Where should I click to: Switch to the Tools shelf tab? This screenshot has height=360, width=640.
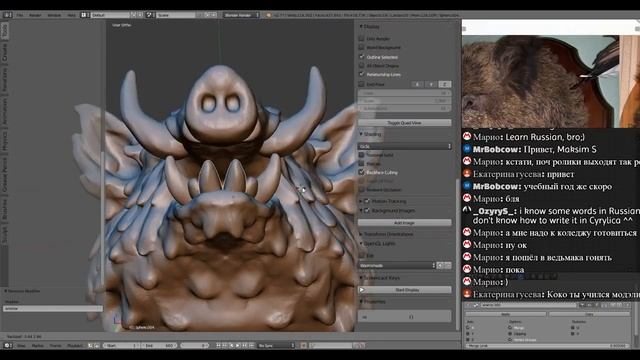point(4,31)
